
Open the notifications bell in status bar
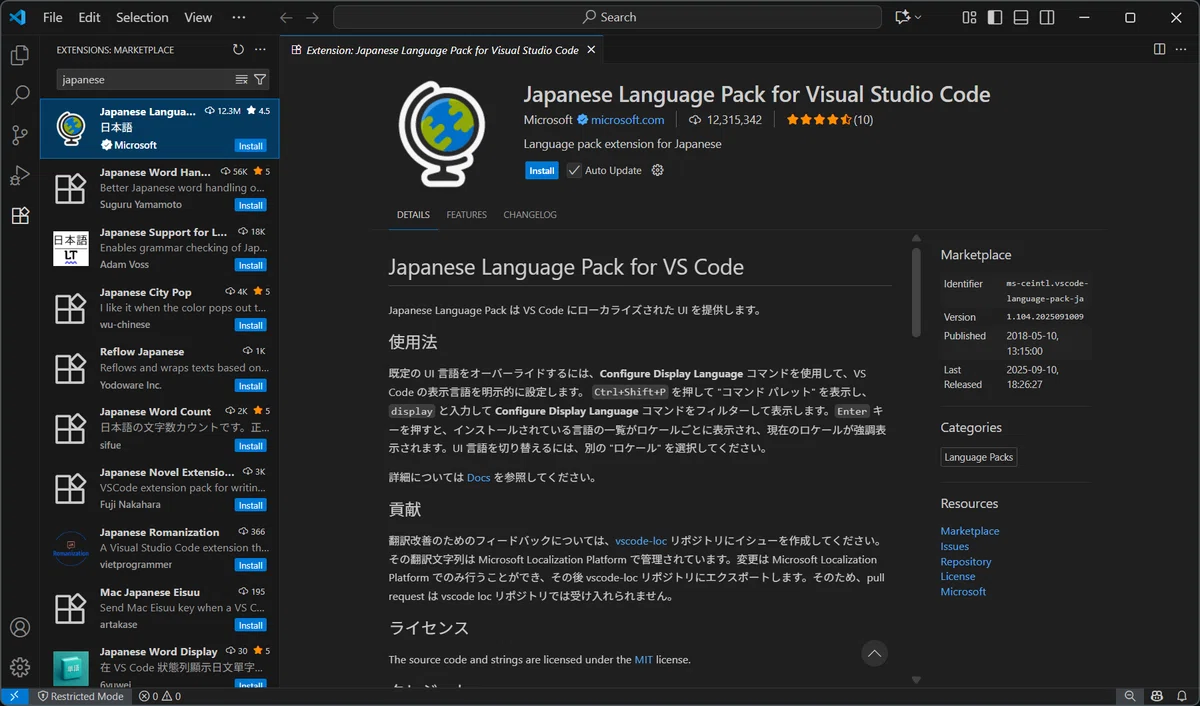click(1182, 696)
